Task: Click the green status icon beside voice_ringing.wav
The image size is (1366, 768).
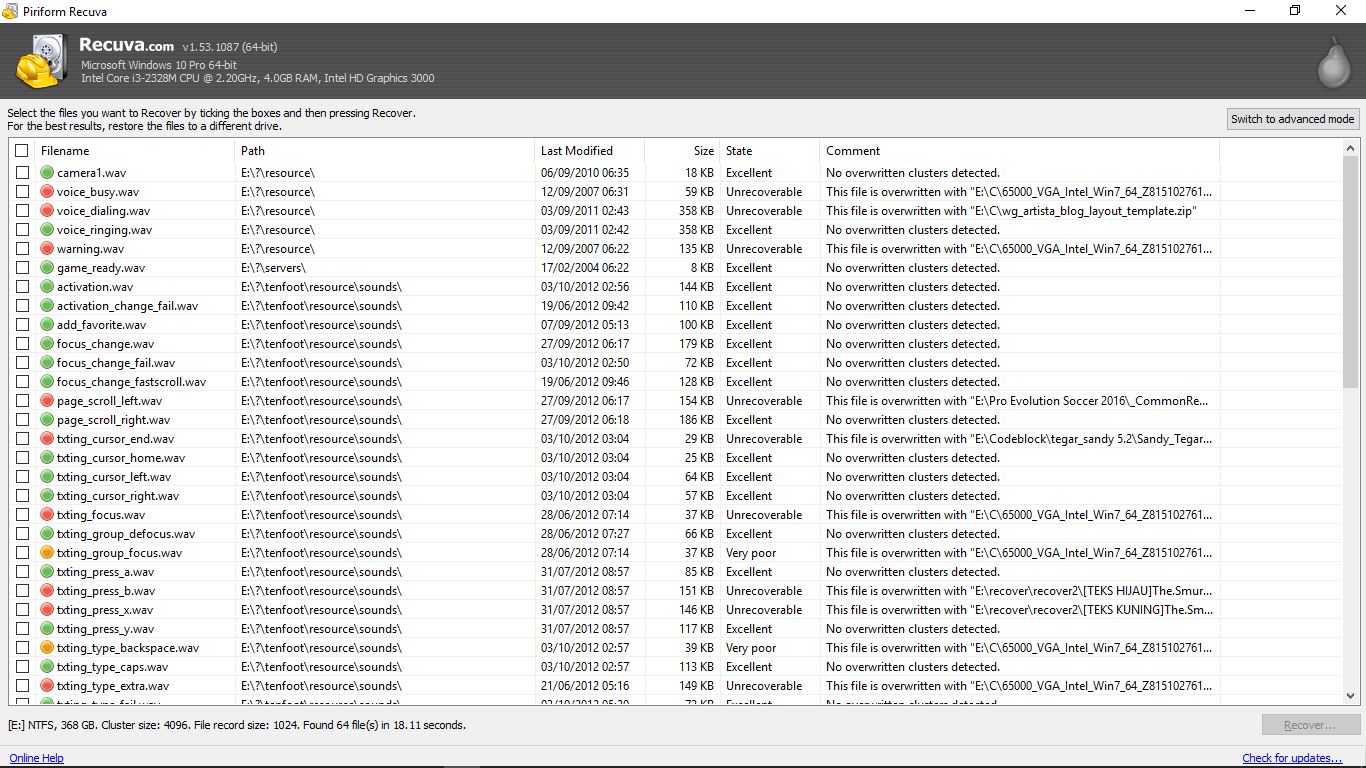Action: point(47,230)
